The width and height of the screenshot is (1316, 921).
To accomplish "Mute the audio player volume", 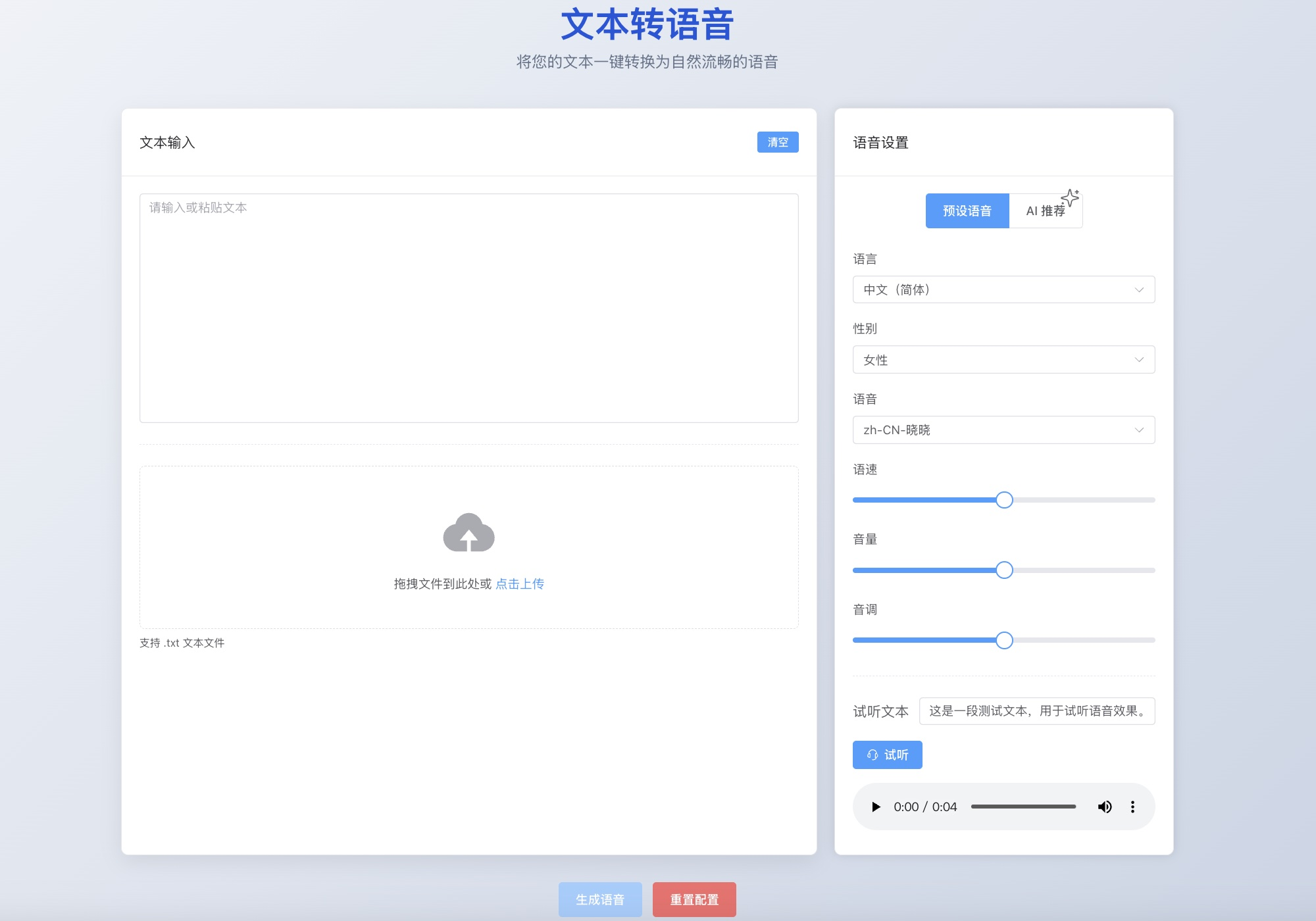I will coord(1104,807).
